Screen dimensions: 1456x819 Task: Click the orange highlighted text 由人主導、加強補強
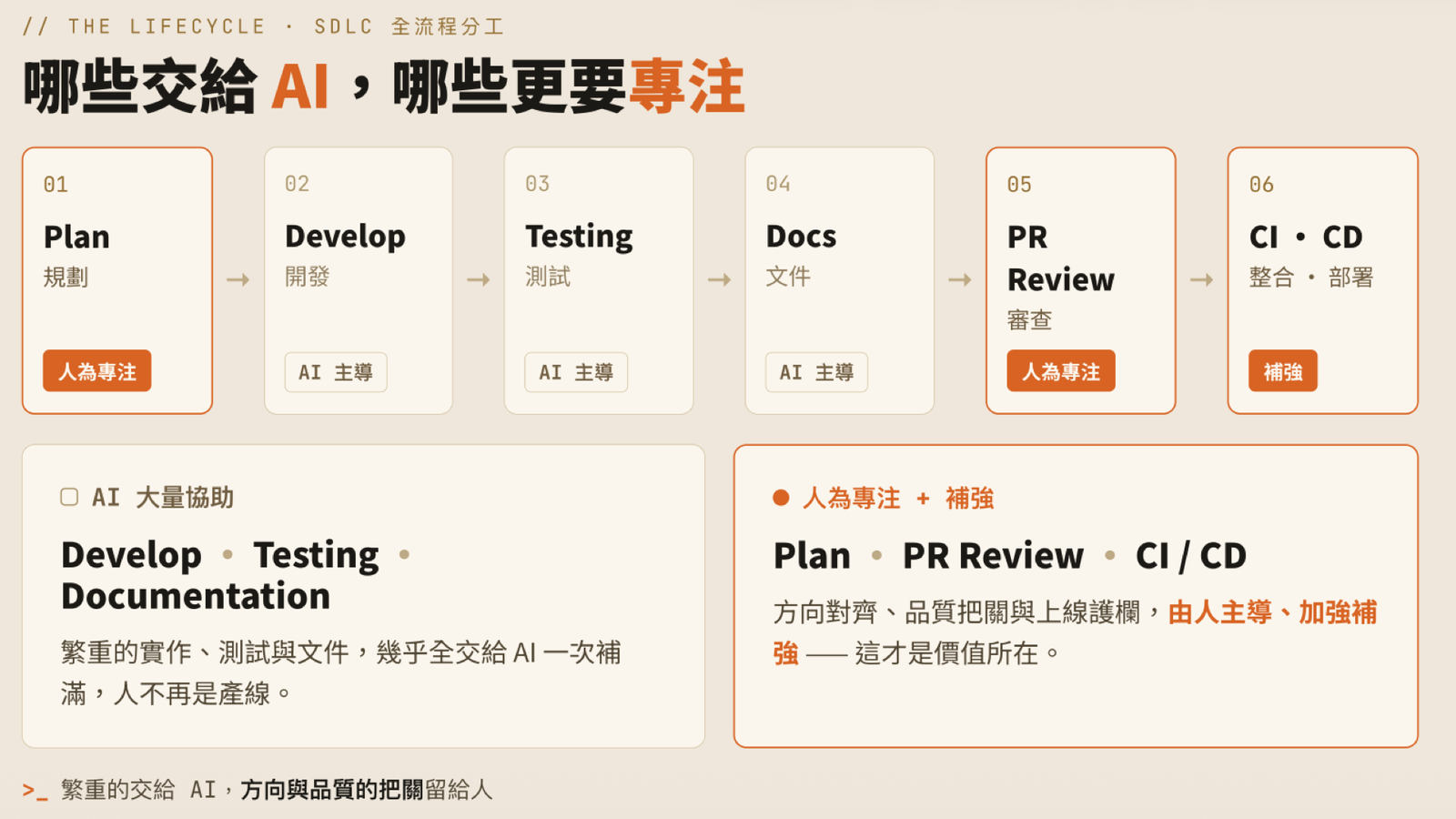[1075, 632]
